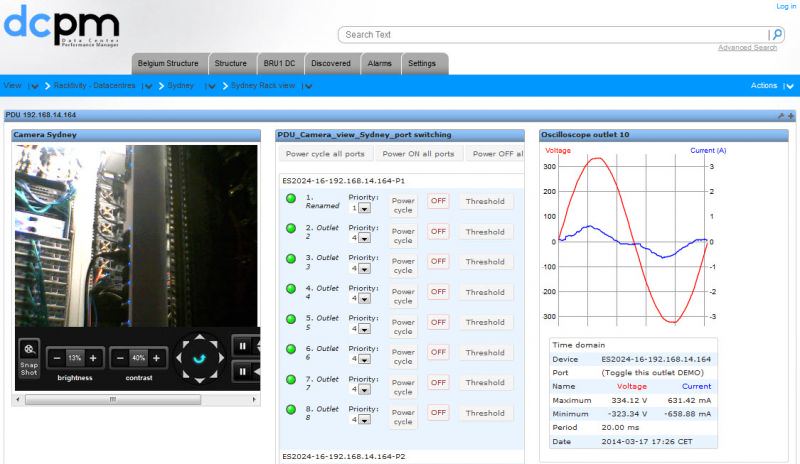
Task: Click the brightness plus button
Action: tap(93, 358)
